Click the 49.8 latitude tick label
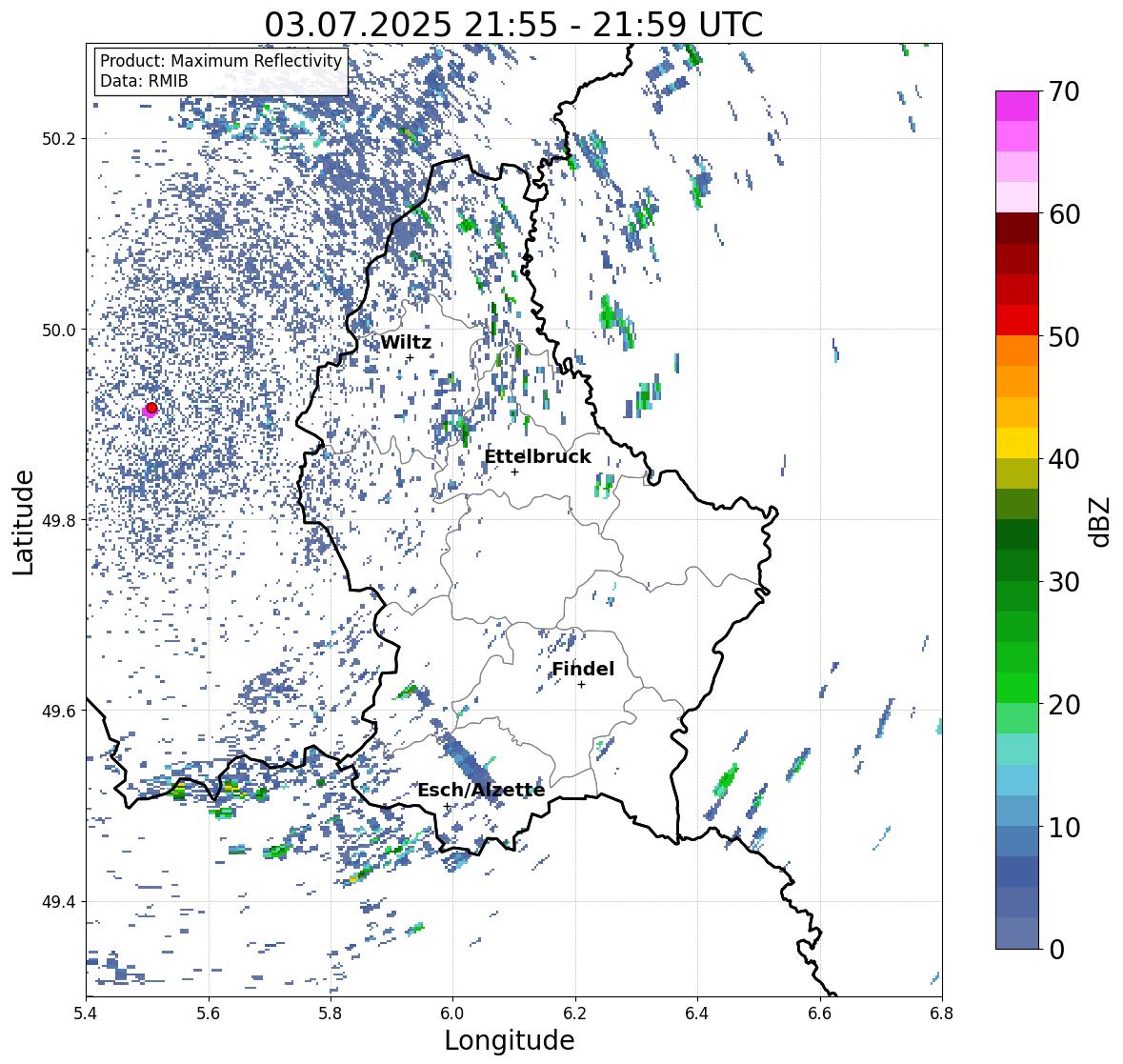This screenshot has width=1123, height=1064. click(x=59, y=520)
